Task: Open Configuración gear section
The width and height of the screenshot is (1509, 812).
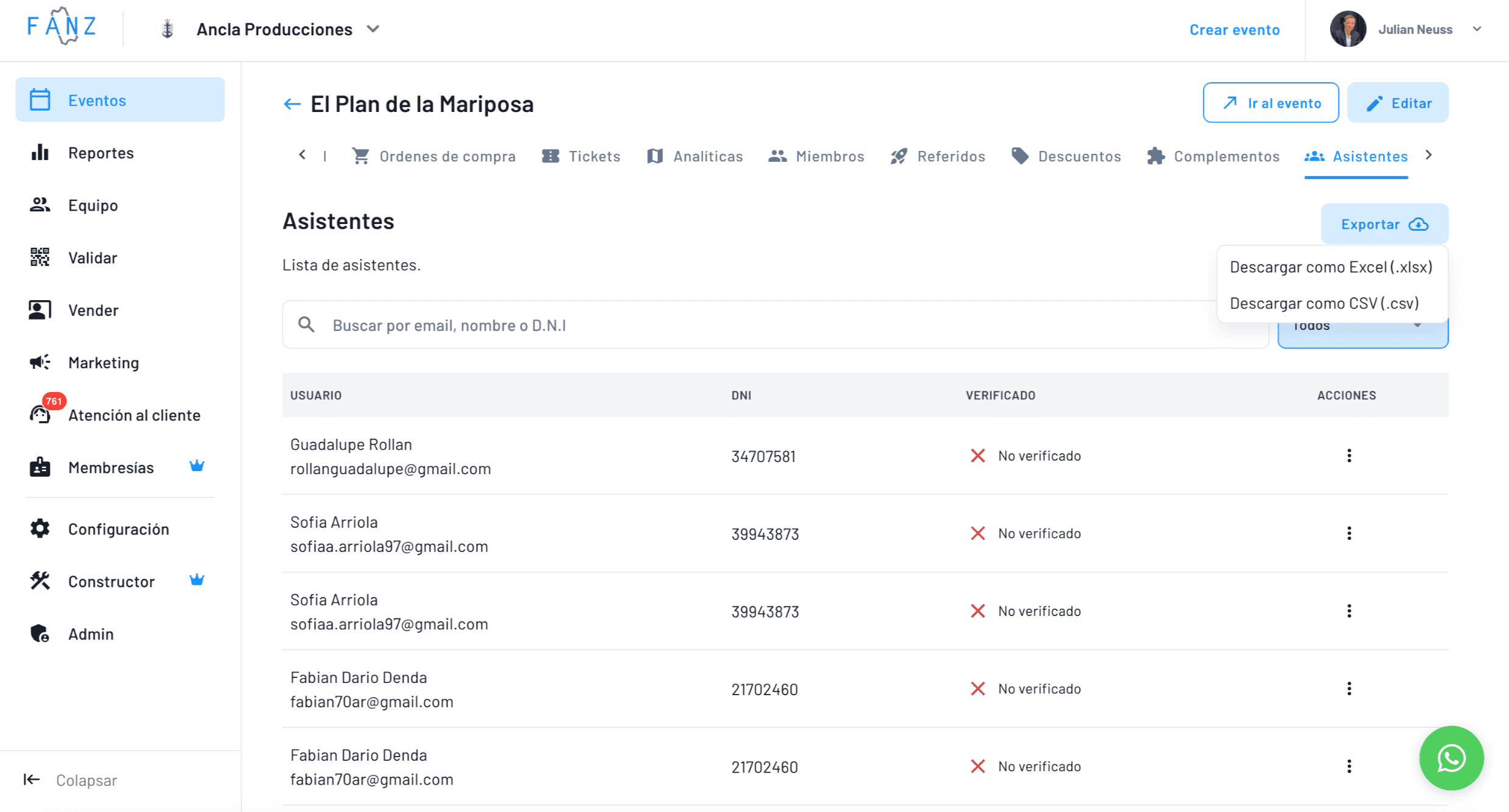Action: (x=118, y=529)
